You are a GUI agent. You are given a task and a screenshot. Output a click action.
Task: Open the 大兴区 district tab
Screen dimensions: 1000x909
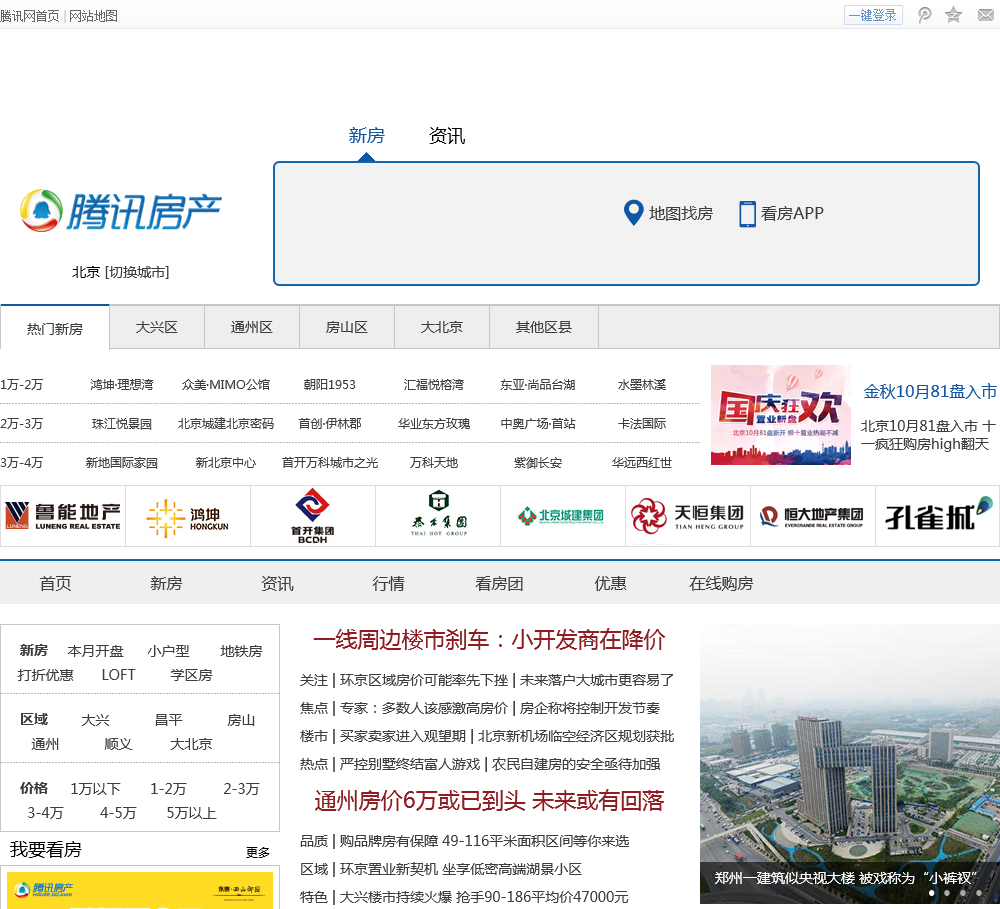click(157, 327)
